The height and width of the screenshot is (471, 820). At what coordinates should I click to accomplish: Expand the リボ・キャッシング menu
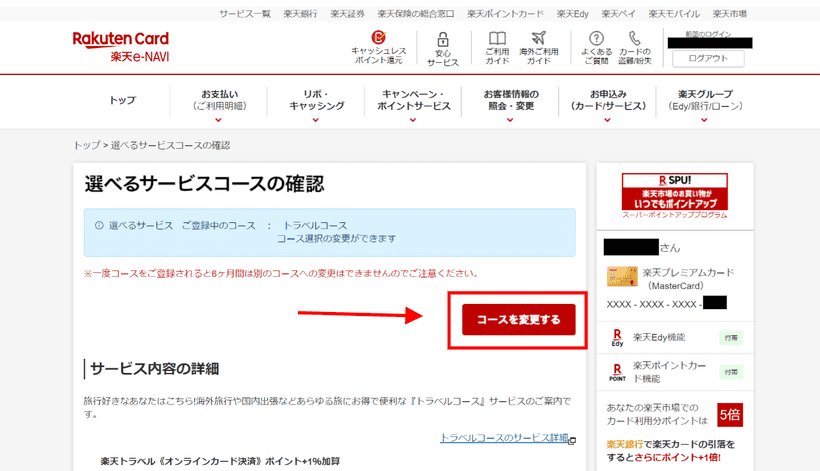click(316, 107)
